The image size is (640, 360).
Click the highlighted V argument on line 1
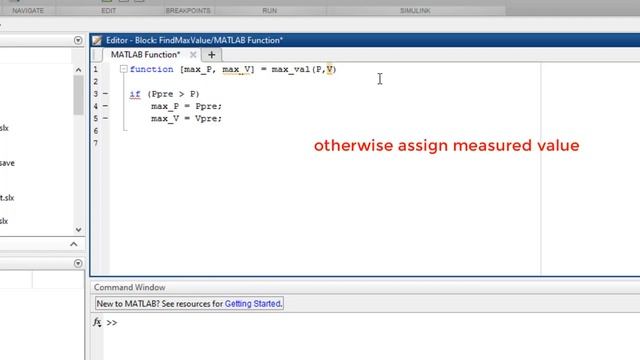pyautogui.click(x=329, y=69)
